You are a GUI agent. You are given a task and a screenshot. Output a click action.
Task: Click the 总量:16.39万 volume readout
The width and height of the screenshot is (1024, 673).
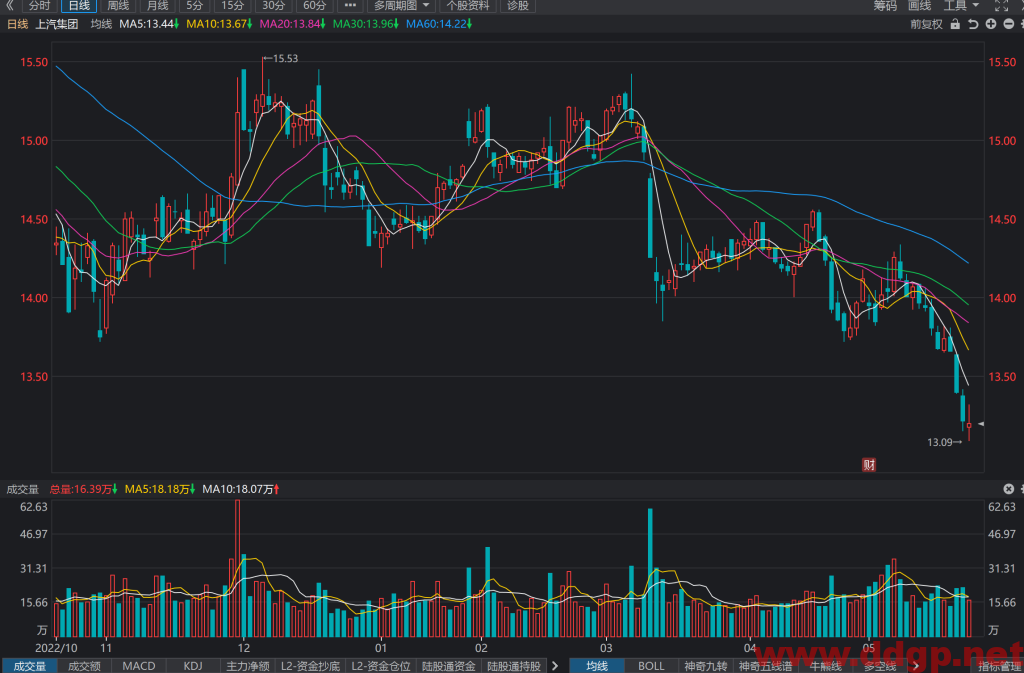click(x=84, y=489)
